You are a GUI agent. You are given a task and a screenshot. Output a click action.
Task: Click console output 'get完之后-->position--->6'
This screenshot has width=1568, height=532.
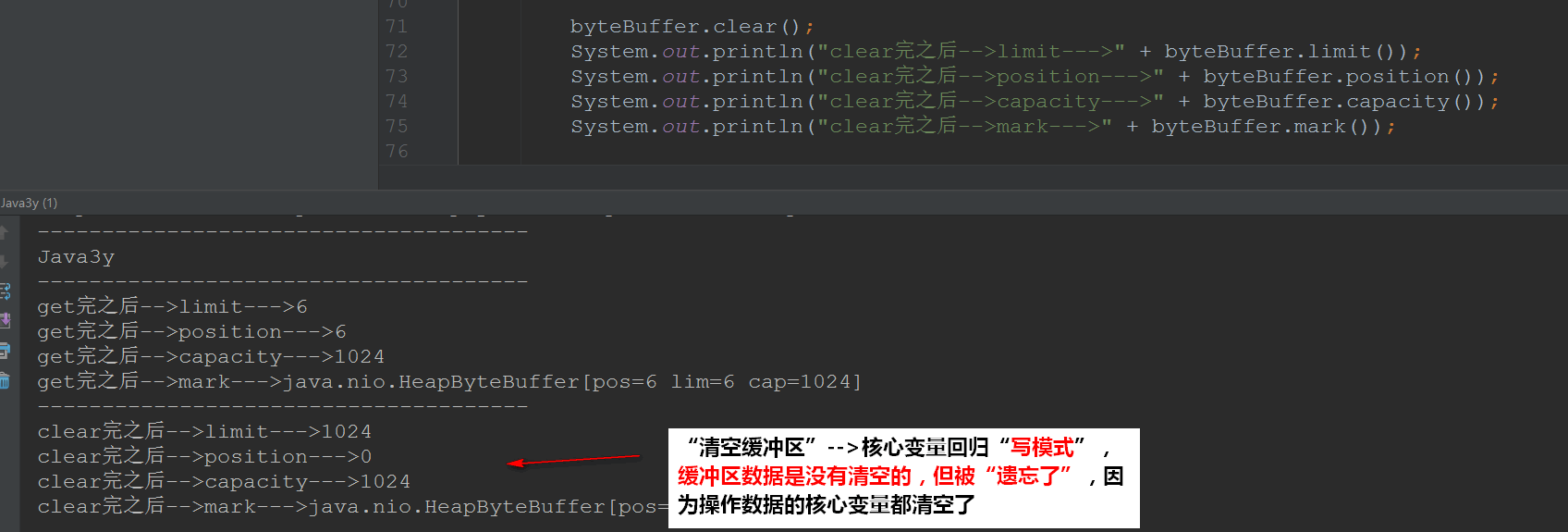pyautogui.click(x=191, y=331)
